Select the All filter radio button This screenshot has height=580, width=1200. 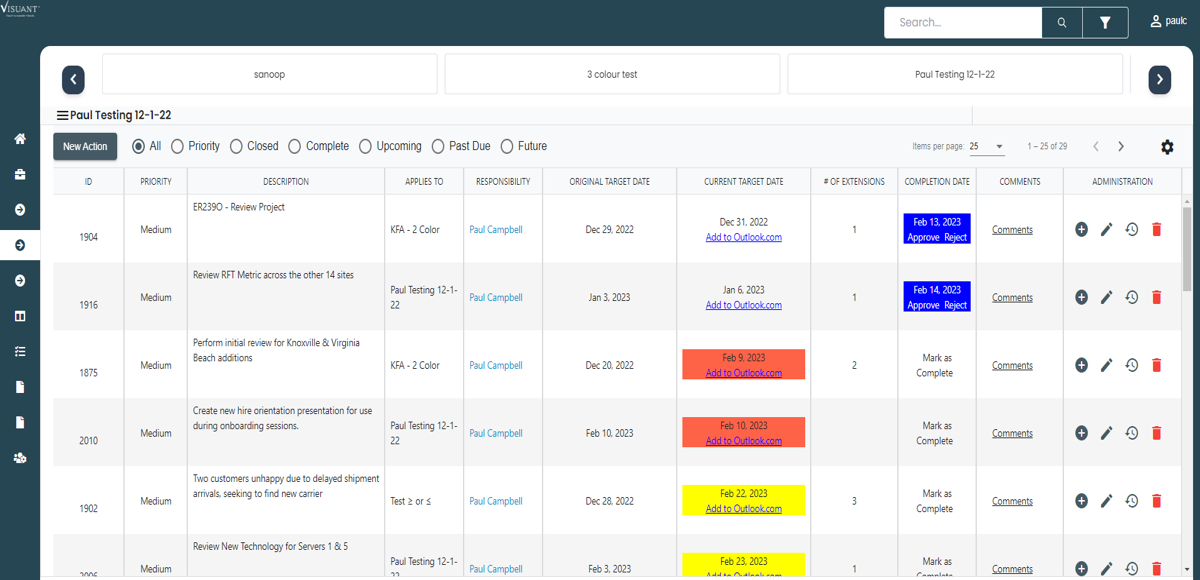click(x=139, y=146)
